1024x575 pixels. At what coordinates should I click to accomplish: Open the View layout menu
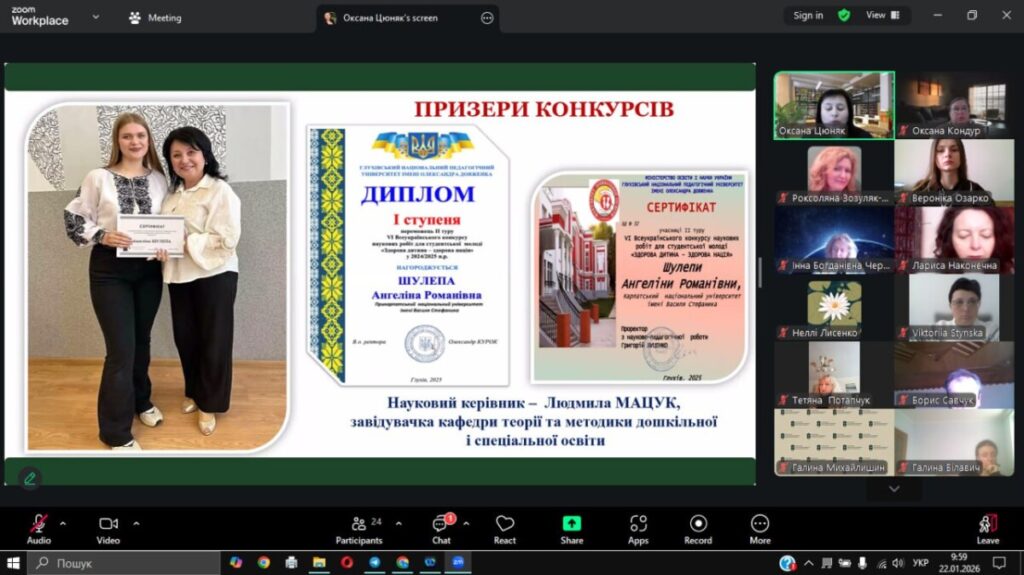[x=882, y=15]
